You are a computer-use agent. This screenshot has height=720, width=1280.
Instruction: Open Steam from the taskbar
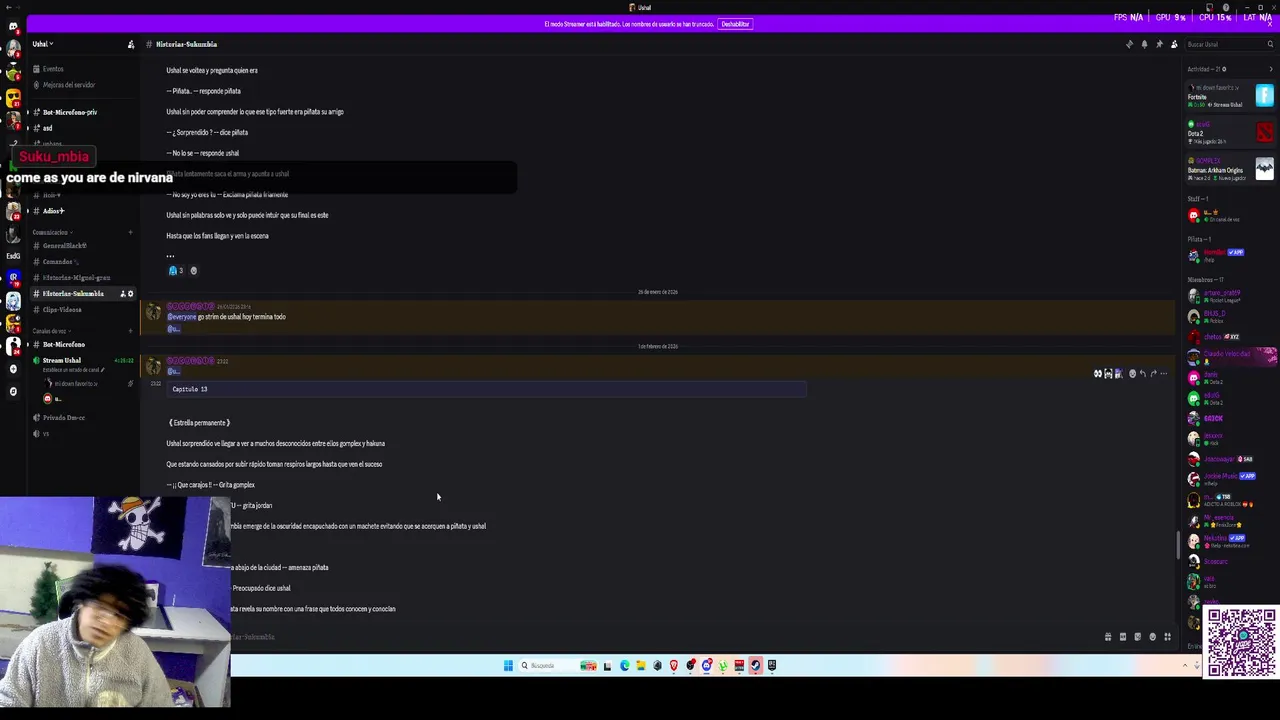(756, 666)
